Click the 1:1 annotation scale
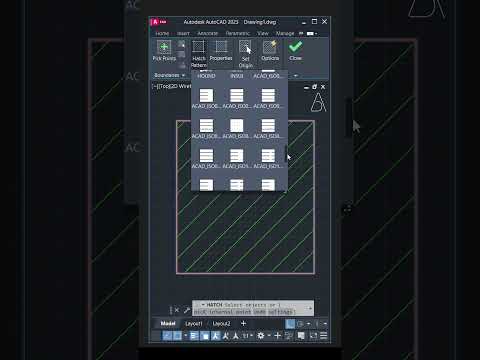 [x=245, y=336]
